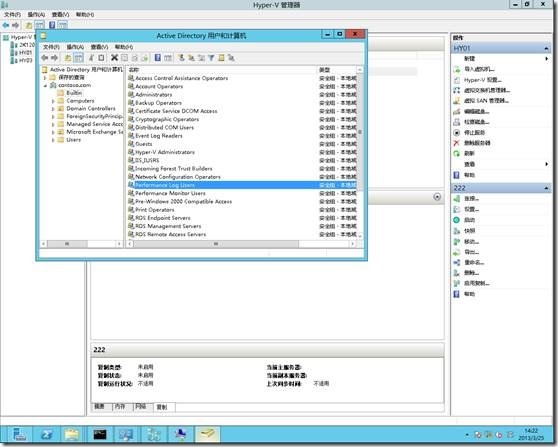Screen dimensions: 558x447
Task: Click the 名称 (Name) column header
Action: click(222, 70)
